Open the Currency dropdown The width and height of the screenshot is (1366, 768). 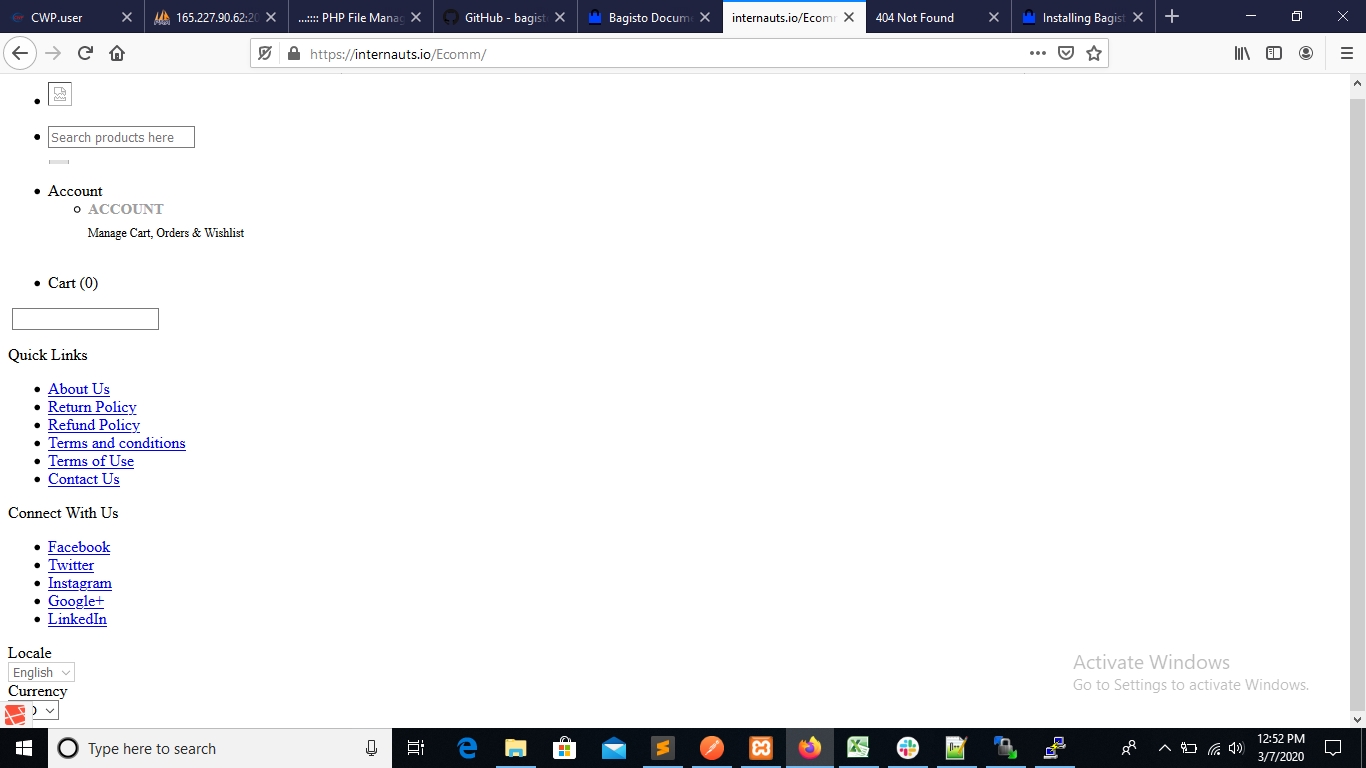coord(33,710)
